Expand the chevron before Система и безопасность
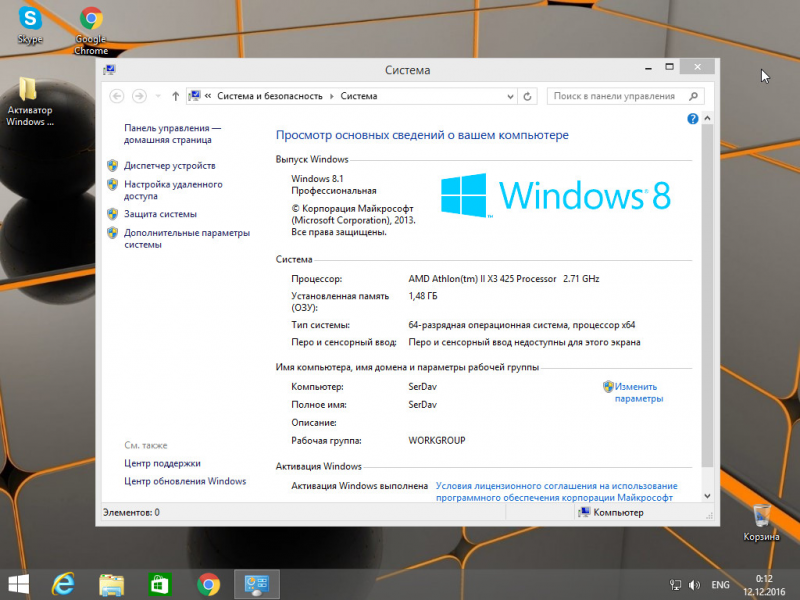Viewport: 800px width, 600px height. tap(208, 96)
